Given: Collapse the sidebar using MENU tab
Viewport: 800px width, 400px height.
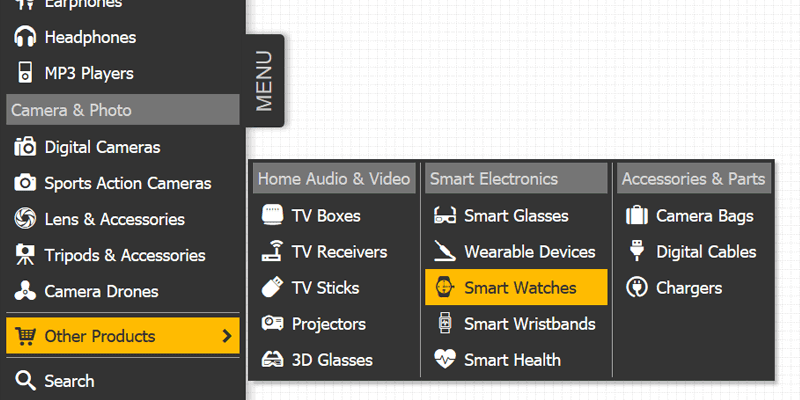Looking at the screenshot, I should pyautogui.click(x=264, y=81).
